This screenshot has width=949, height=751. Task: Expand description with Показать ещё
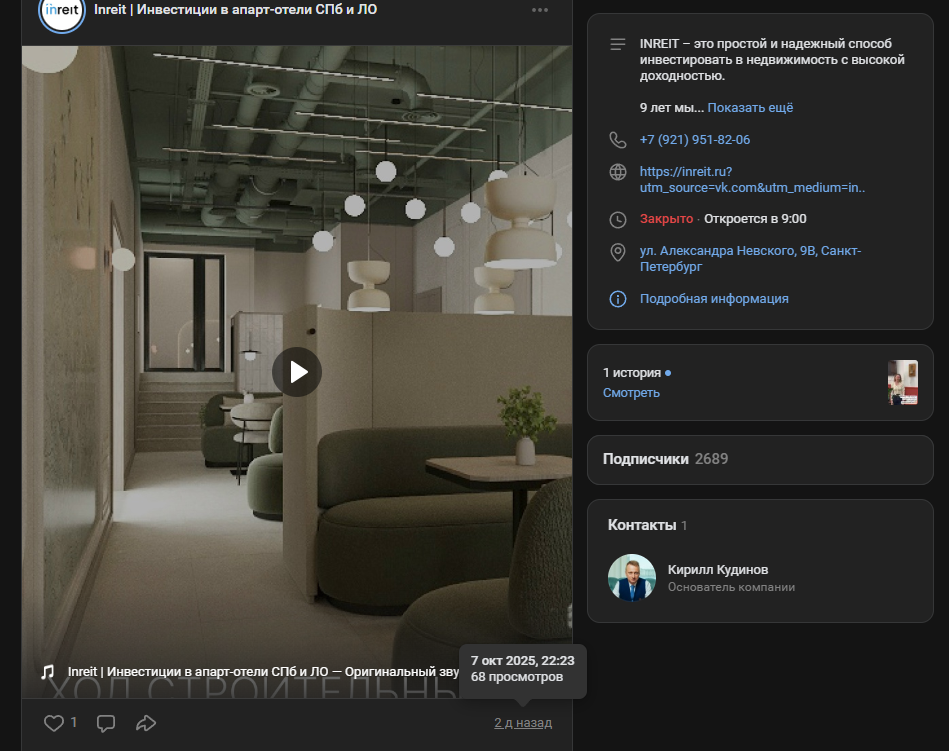point(750,108)
